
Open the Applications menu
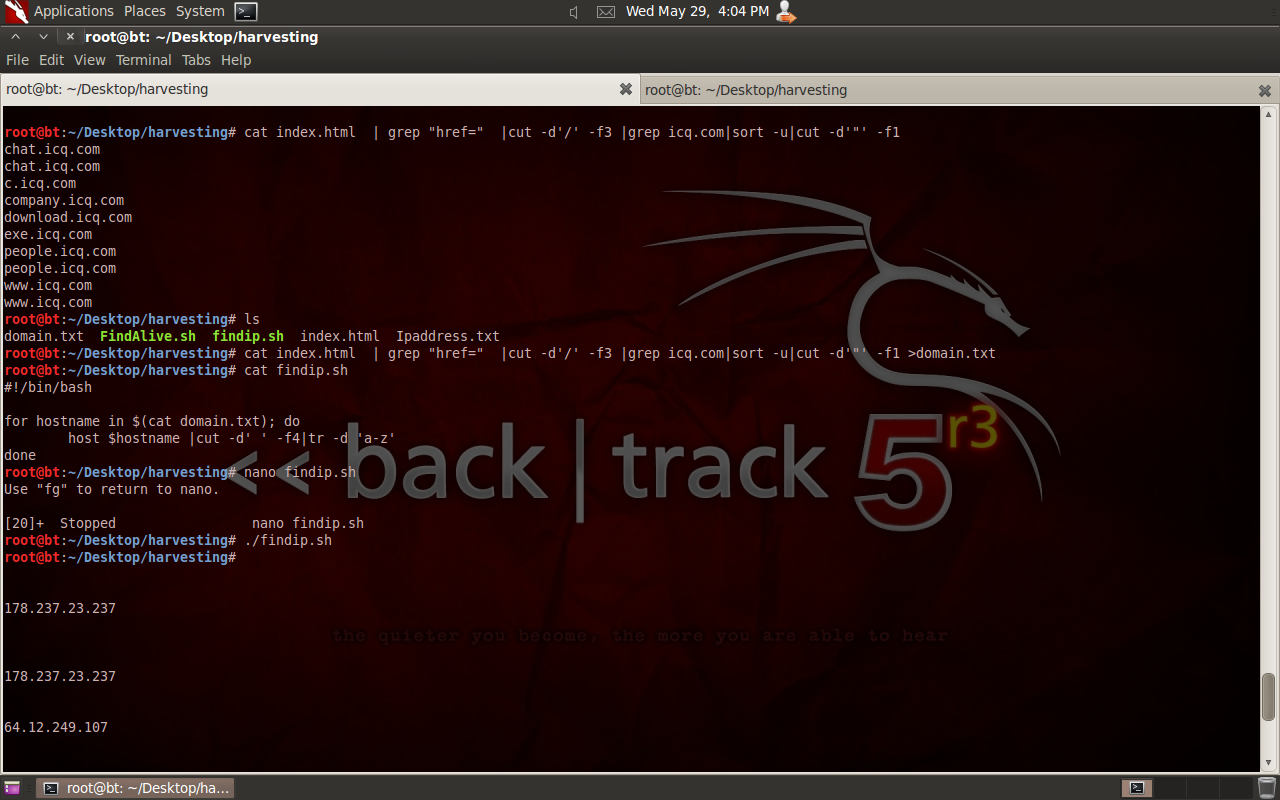coord(74,11)
